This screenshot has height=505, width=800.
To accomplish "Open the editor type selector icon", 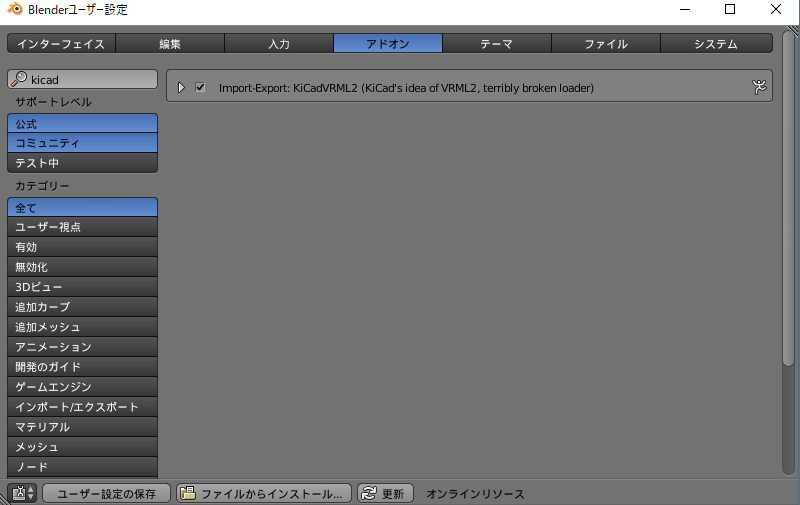I will click(x=22, y=493).
